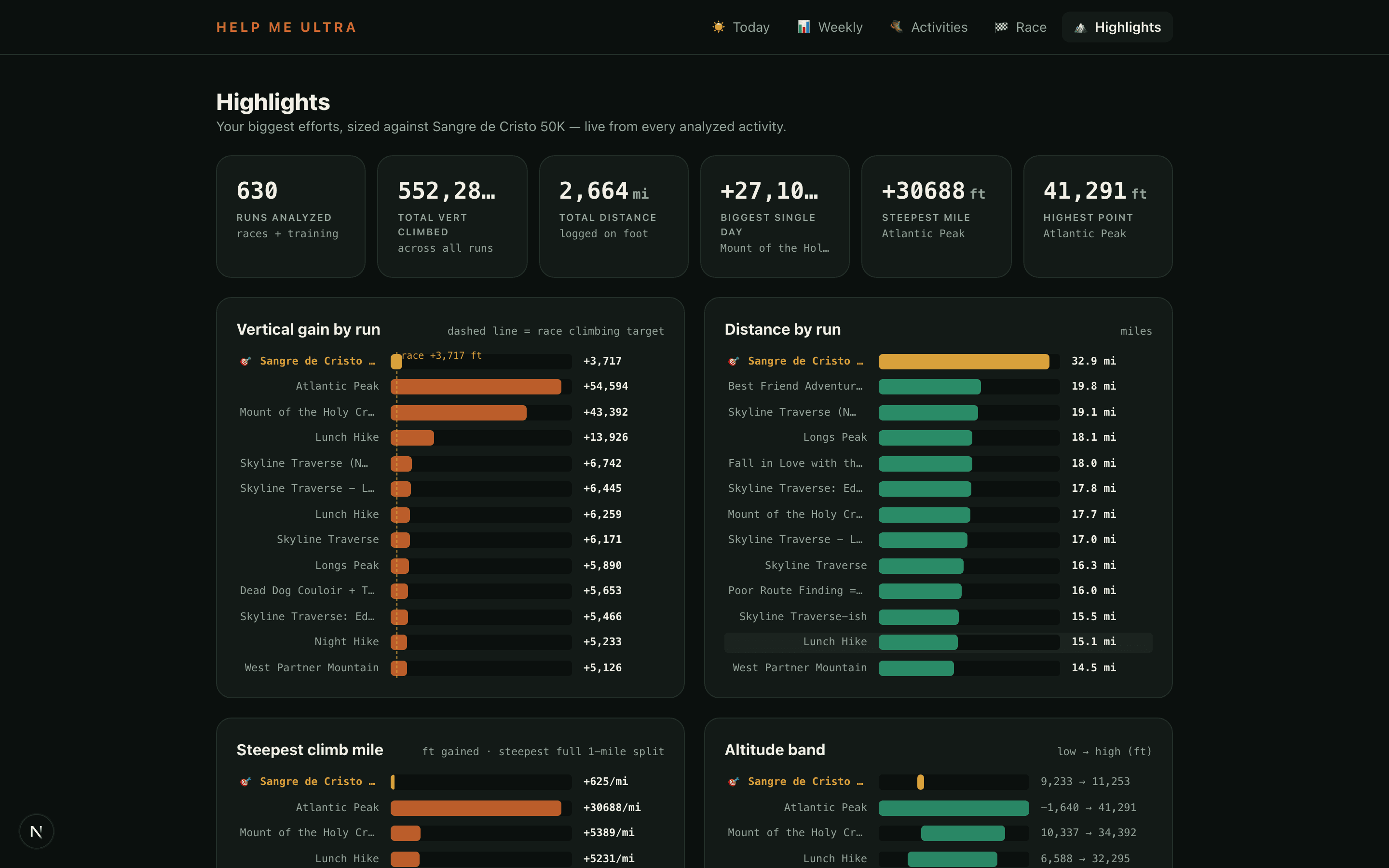This screenshot has width=1389, height=868.
Task: Click target icon in Vertical gain by run
Action: point(245,361)
